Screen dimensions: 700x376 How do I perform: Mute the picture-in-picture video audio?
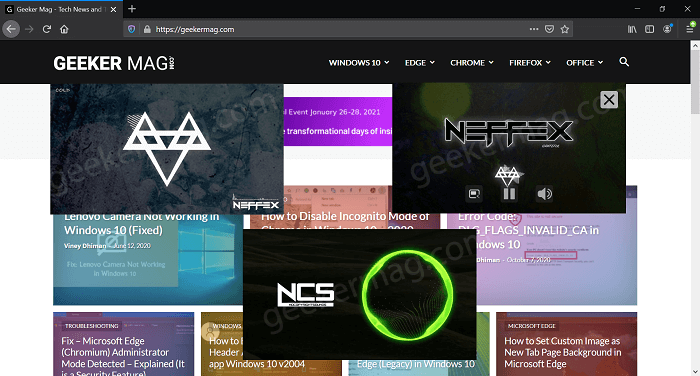[545, 194]
